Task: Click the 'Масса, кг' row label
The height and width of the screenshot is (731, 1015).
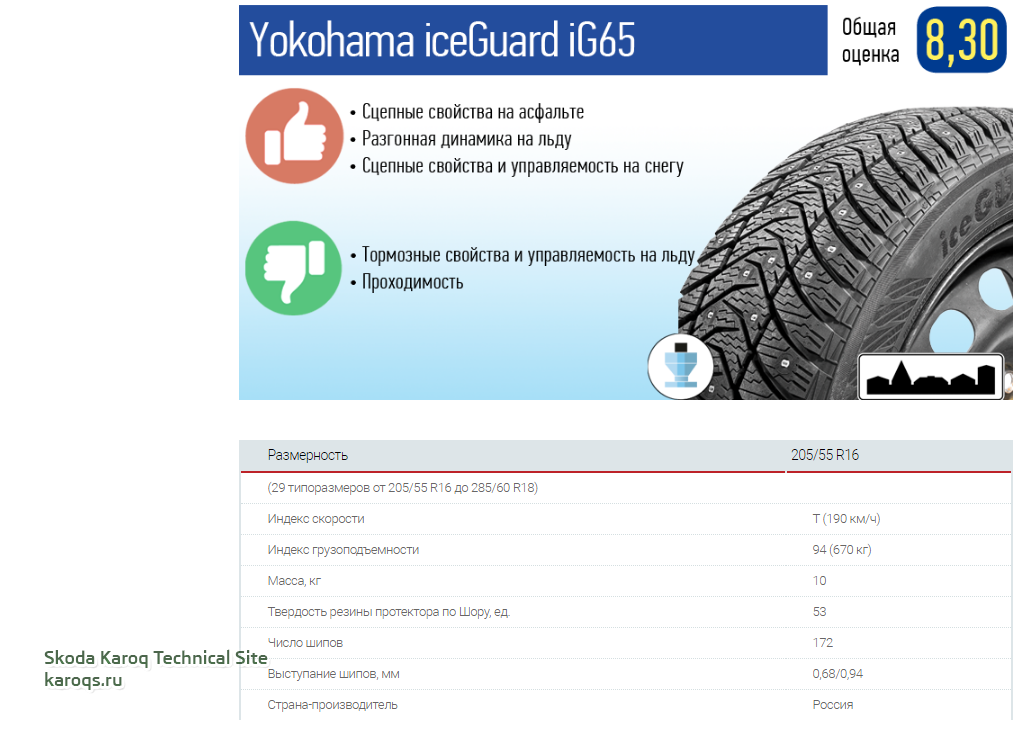Action: (x=294, y=581)
